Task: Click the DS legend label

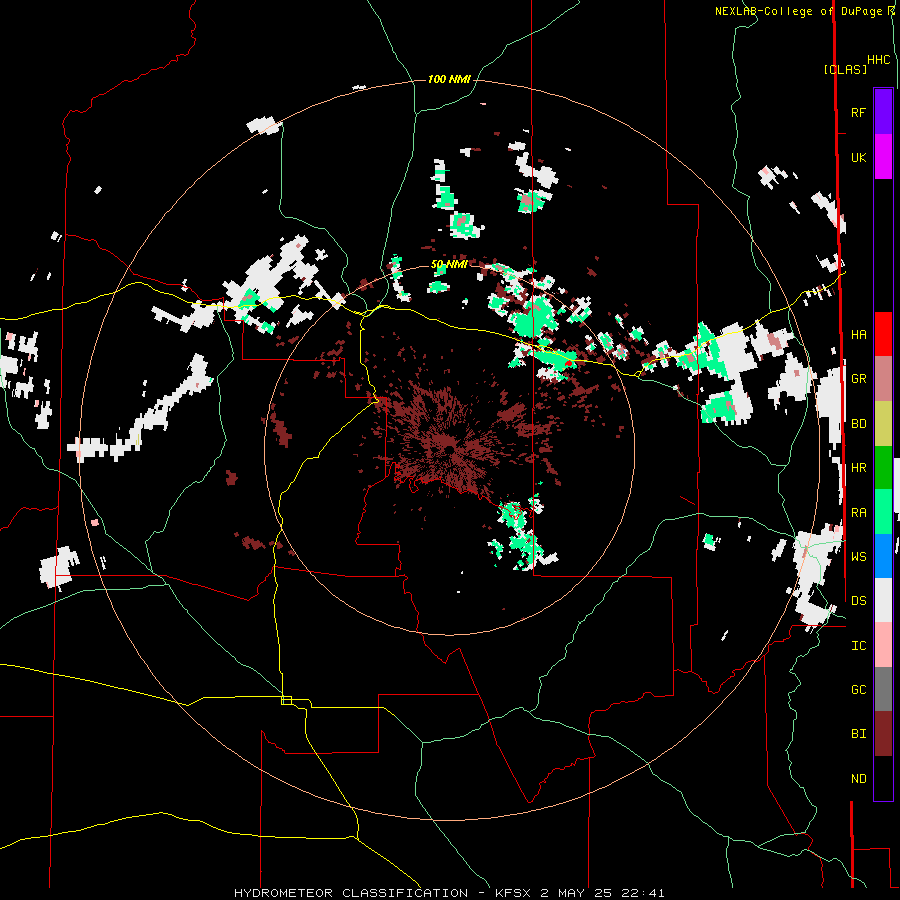Action: point(858,601)
